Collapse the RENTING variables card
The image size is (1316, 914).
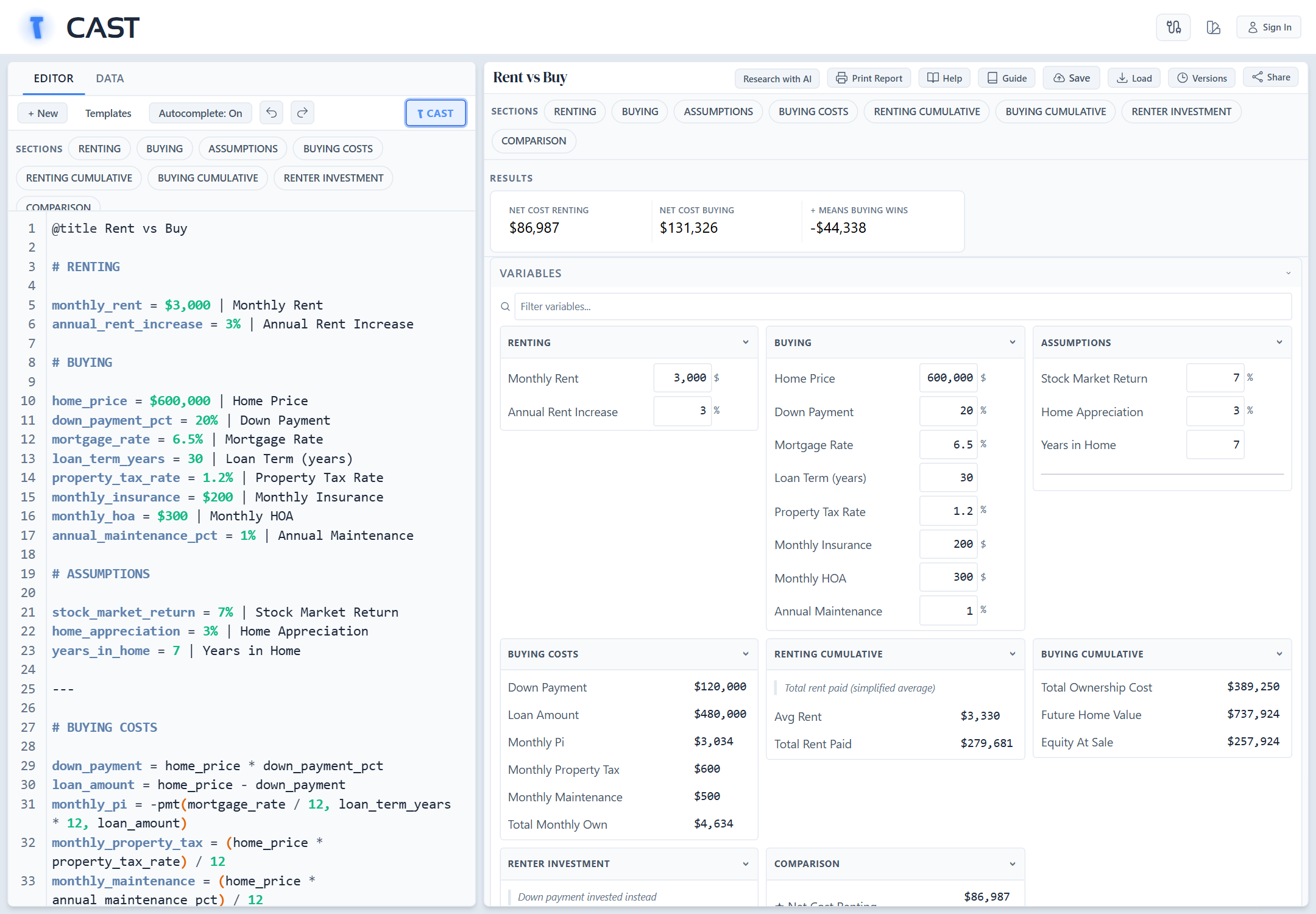click(x=746, y=342)
